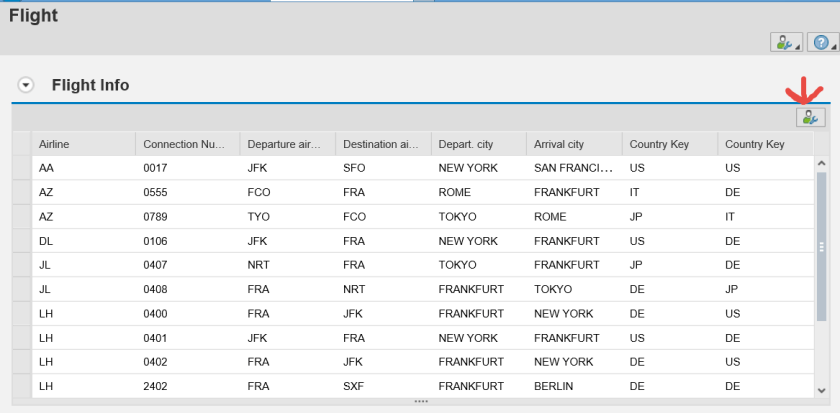Open the table personalization settings icon
The image size is (840, 413).
pos(810,118)
